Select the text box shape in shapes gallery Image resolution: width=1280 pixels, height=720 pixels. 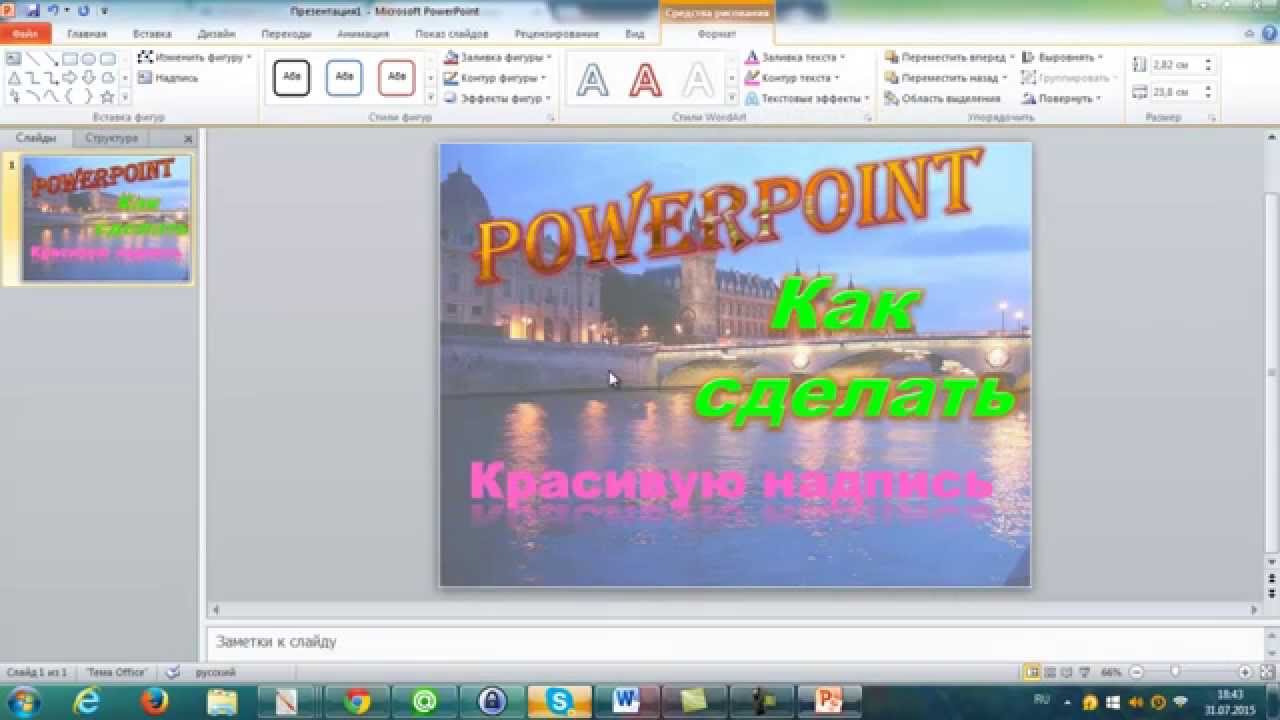[13, 59]
